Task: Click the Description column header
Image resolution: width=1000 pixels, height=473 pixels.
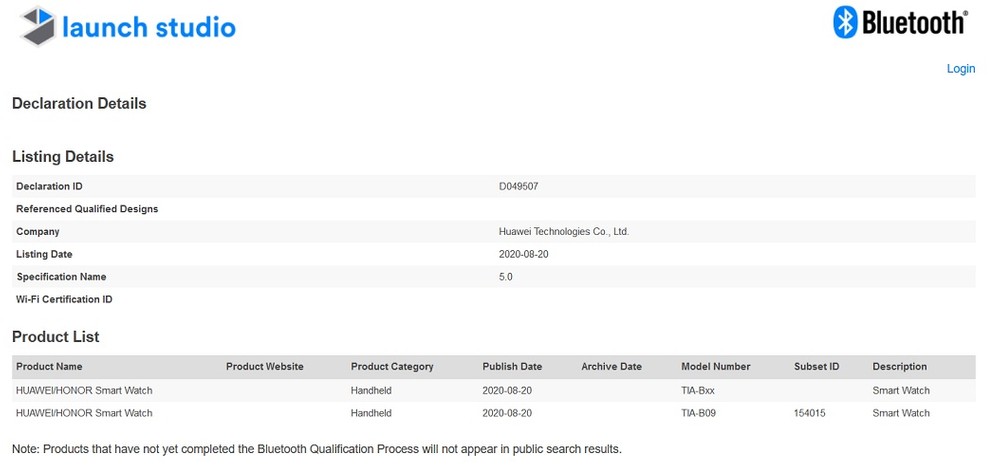Action: click(900, 367)
